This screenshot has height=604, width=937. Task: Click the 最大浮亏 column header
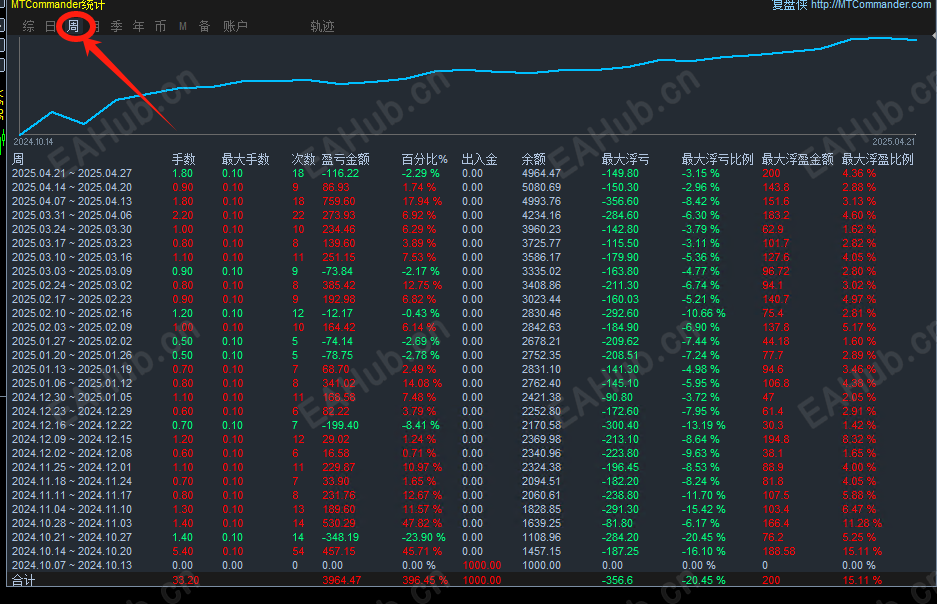pyautogui.click(x=625, y=160)
